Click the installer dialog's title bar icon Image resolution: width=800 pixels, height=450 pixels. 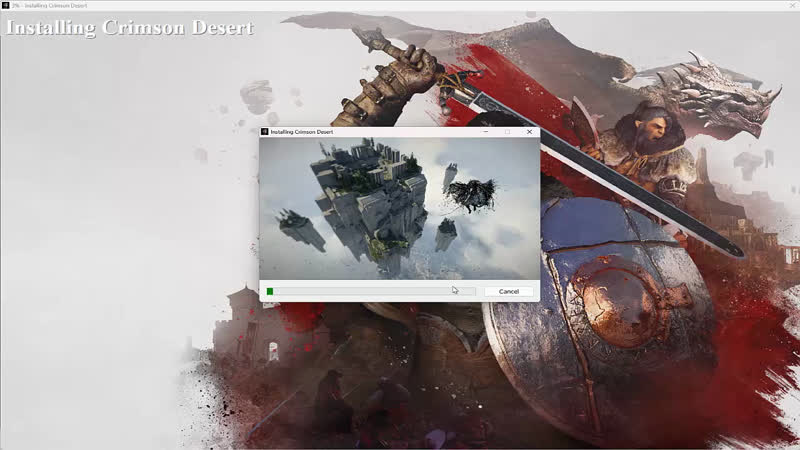(265, 132)
